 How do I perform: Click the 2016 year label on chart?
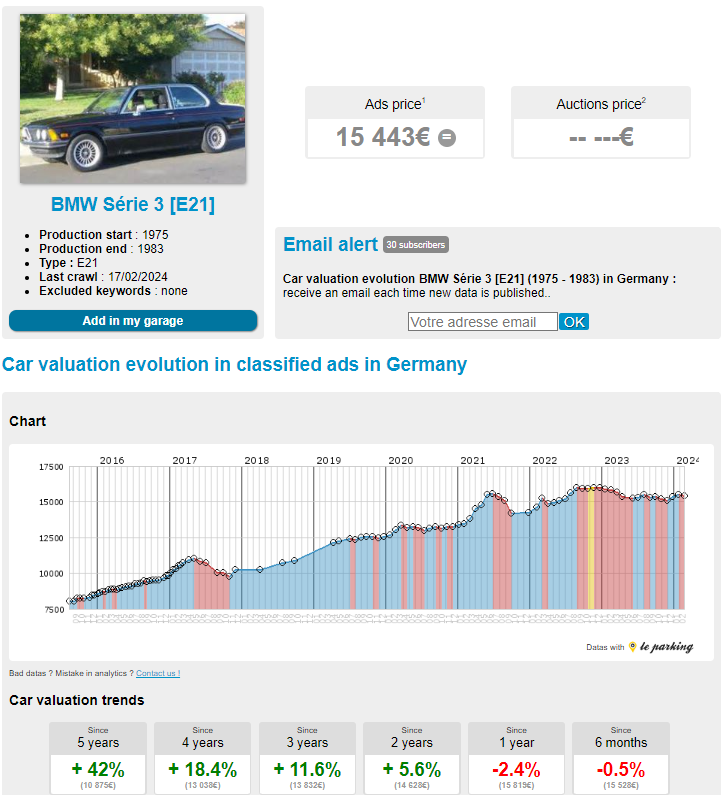click(x=112, y=460)
